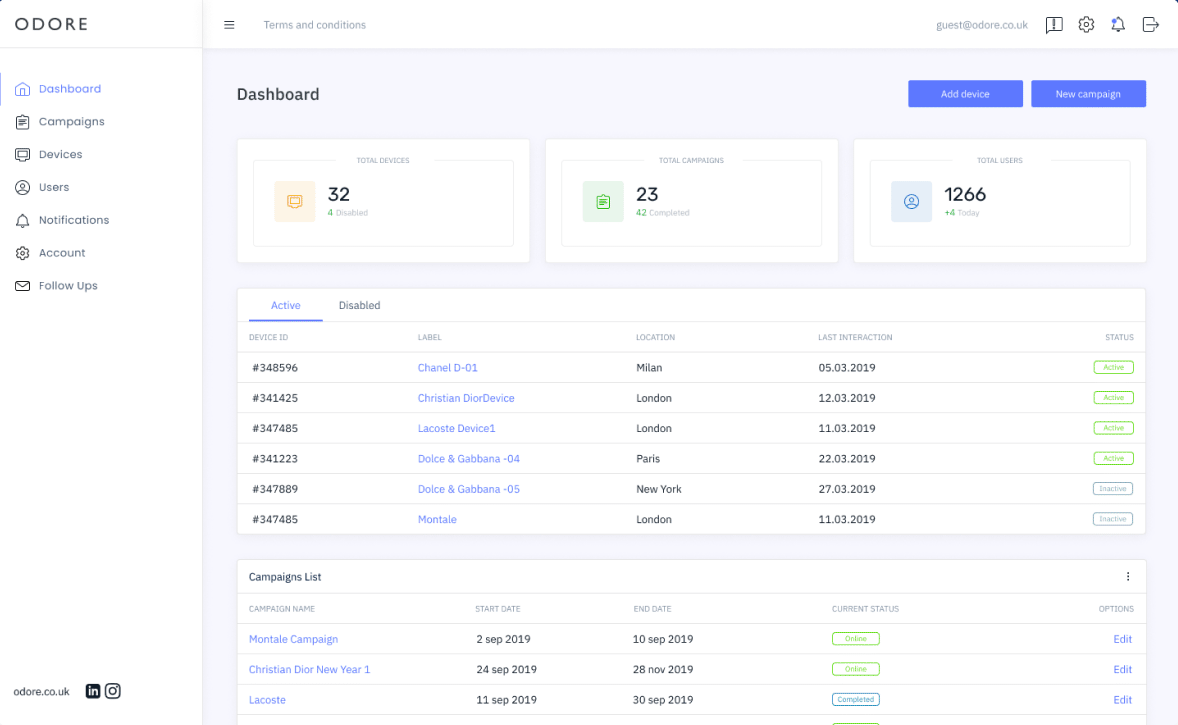Click the Dashboard home icon in sidebar
This screenshot has height=725, width=1178.
(x=23, y=89)
